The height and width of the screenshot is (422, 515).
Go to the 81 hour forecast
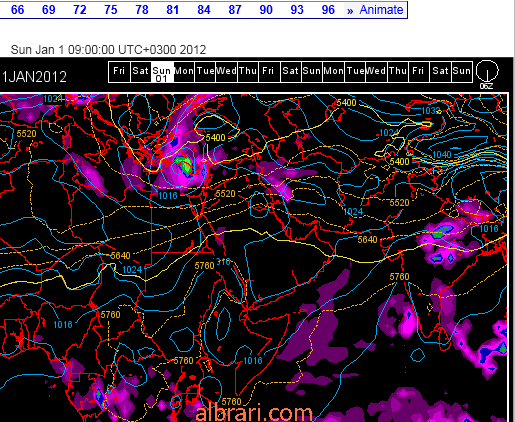click(173, 10)
